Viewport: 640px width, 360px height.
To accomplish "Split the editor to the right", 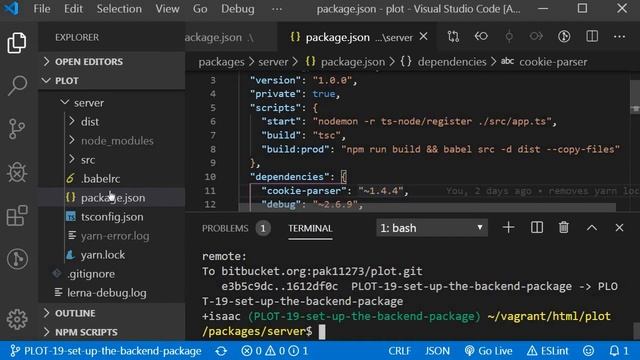I will (592, 37).
